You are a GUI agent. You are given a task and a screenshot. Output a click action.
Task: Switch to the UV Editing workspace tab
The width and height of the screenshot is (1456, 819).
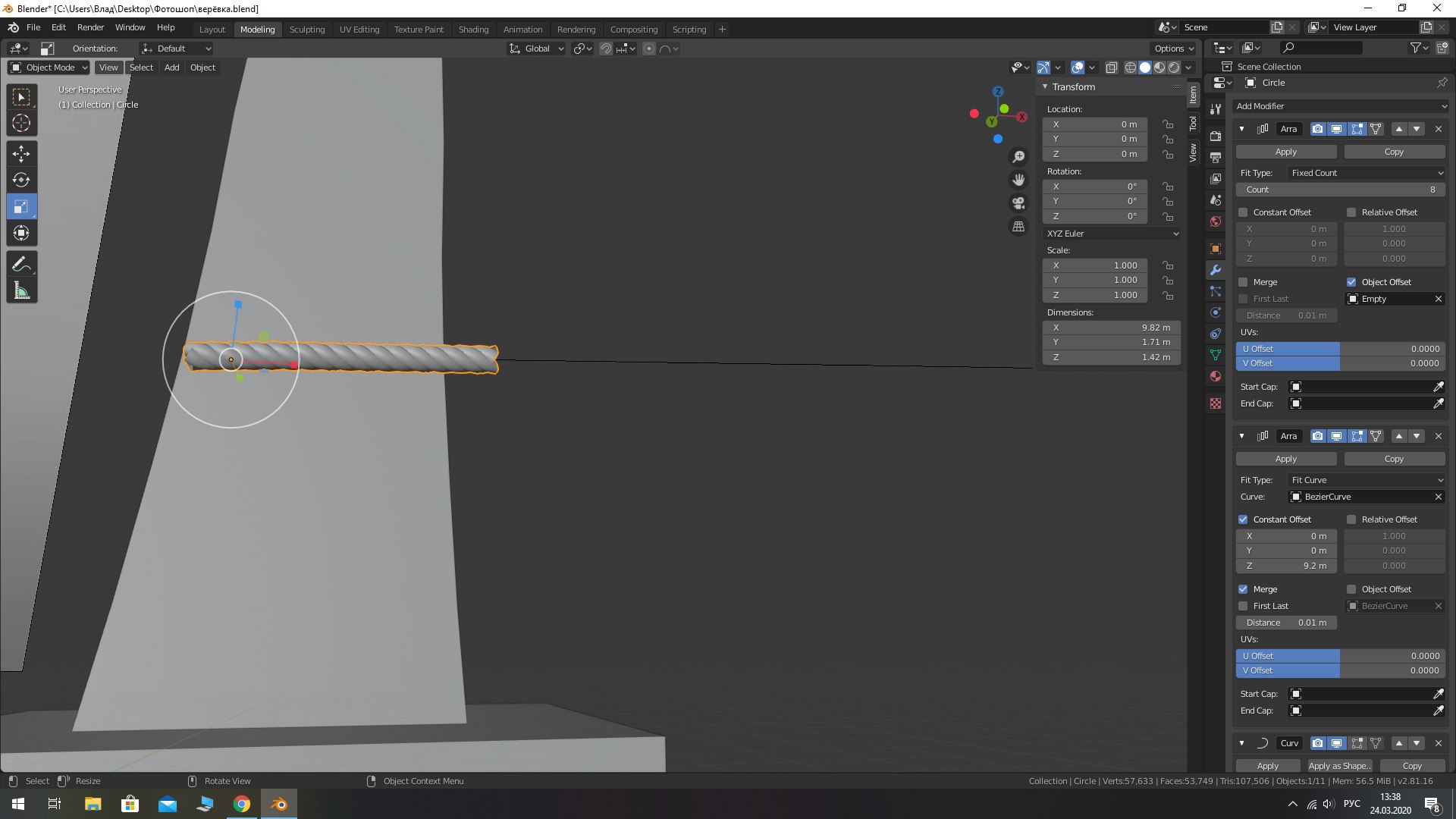(x=359, y=30)
